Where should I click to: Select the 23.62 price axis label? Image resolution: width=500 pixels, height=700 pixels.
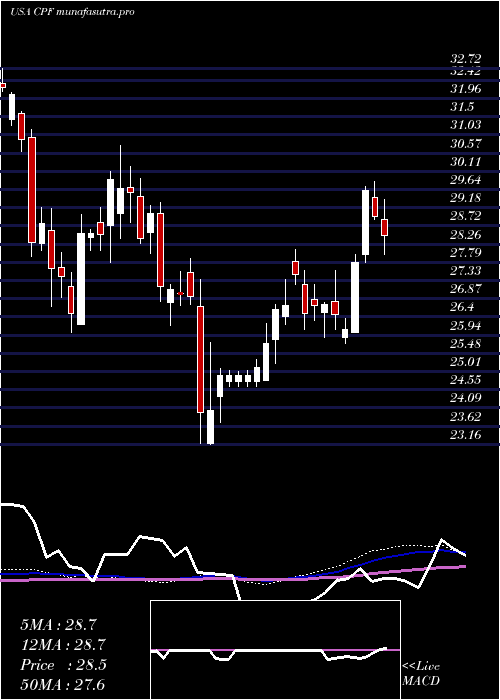[x=466, y=417]
